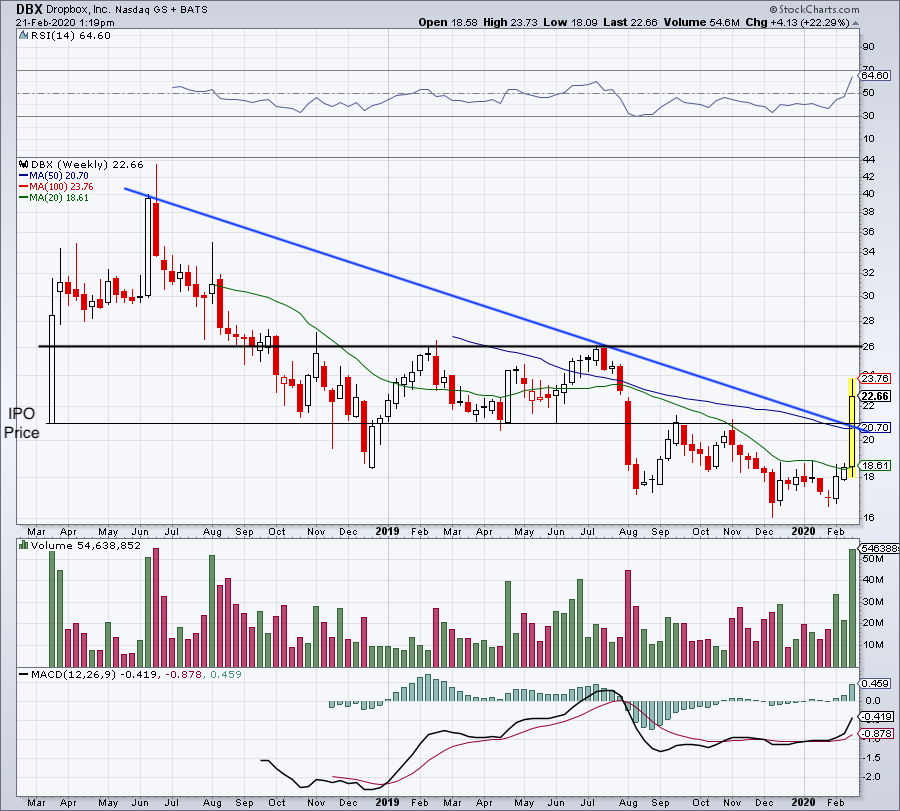Screen dimensions: 900x811
Task: Click the tallest green volume bar for February 2020
Action: [x=852, y=608]
